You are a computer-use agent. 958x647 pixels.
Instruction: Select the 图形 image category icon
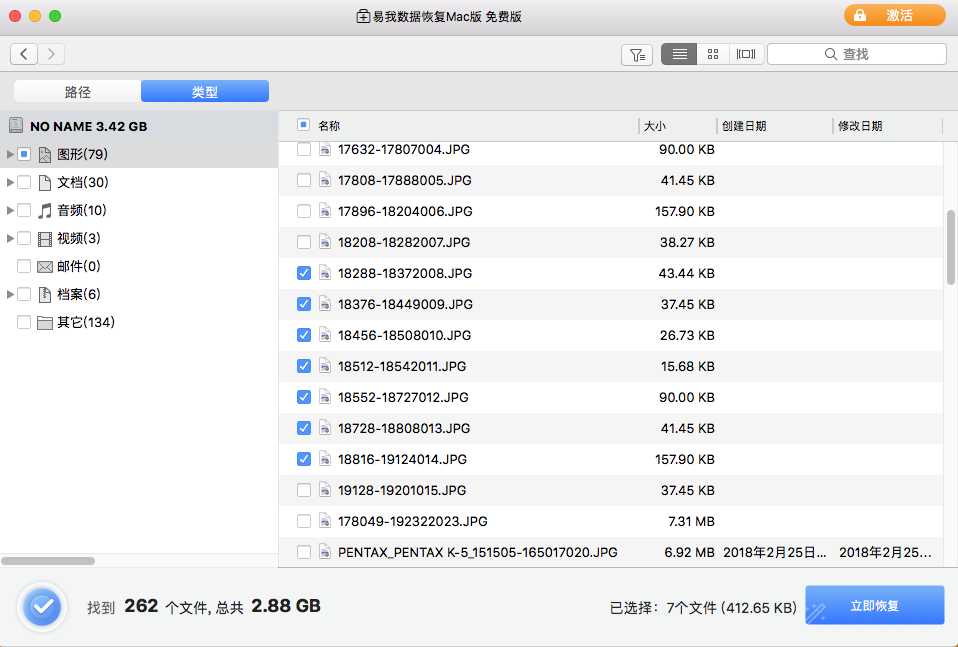(44, 154)
